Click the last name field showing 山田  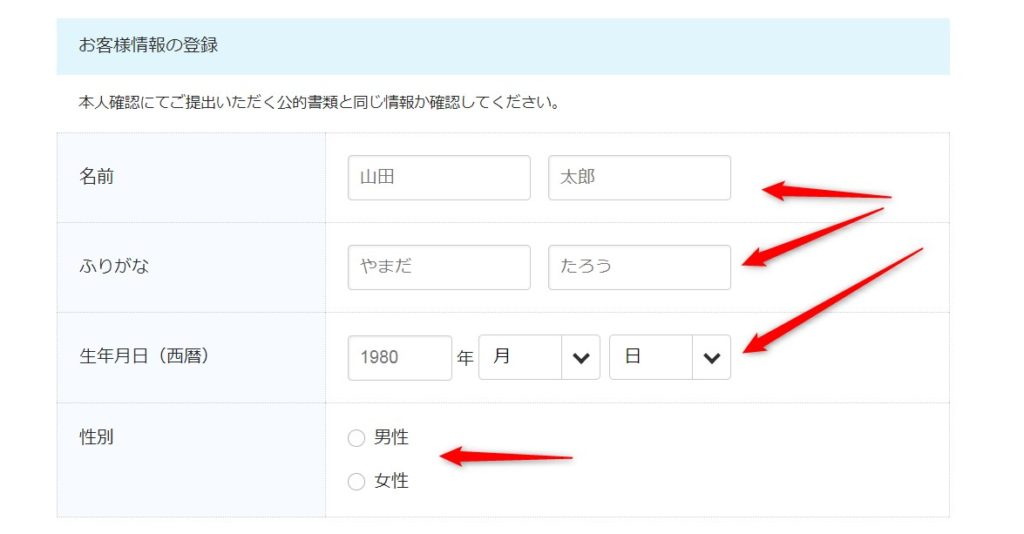pyautogui.click(x=438, y=178)
